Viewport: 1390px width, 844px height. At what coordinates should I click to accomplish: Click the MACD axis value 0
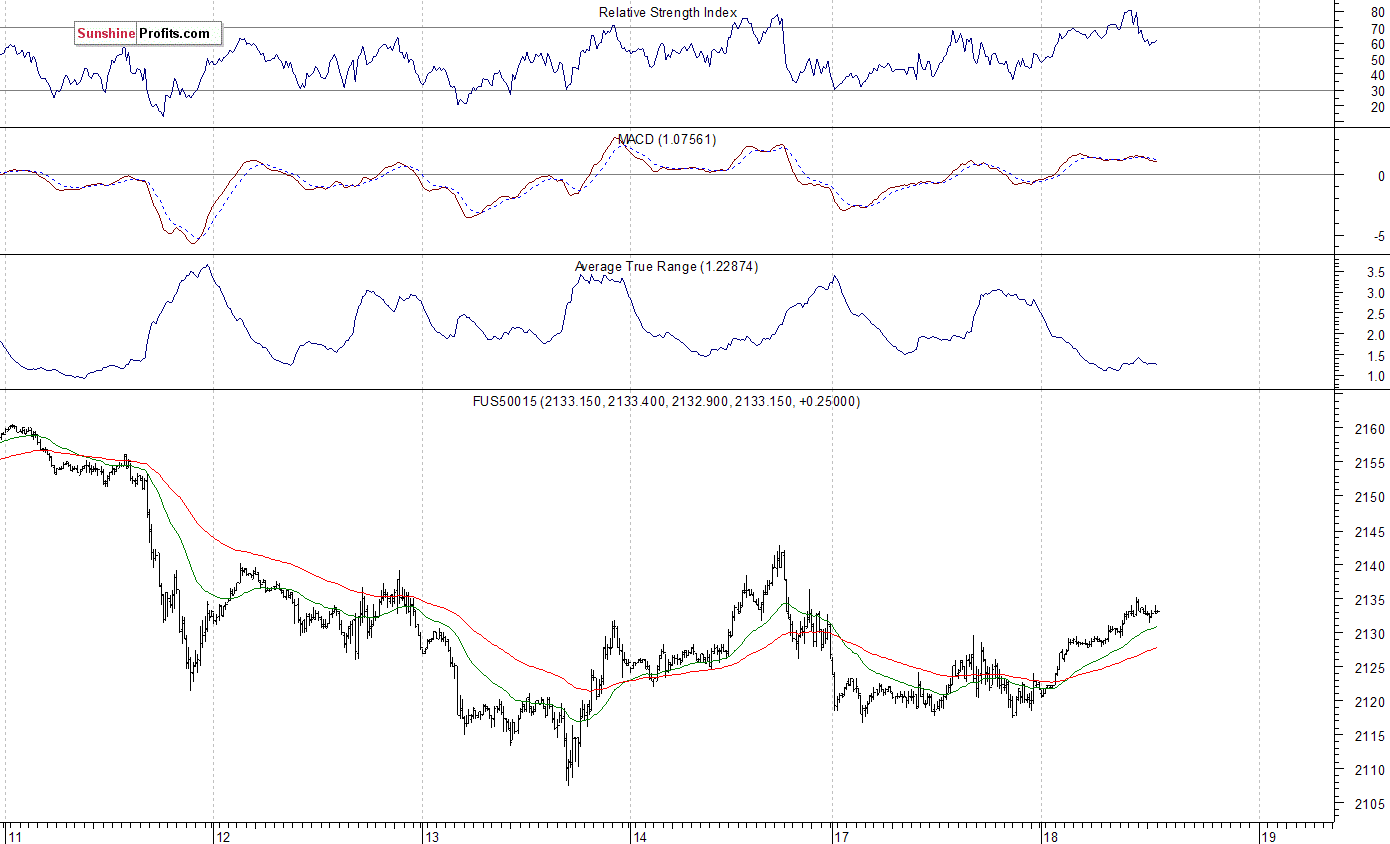tap(1381, 175)
